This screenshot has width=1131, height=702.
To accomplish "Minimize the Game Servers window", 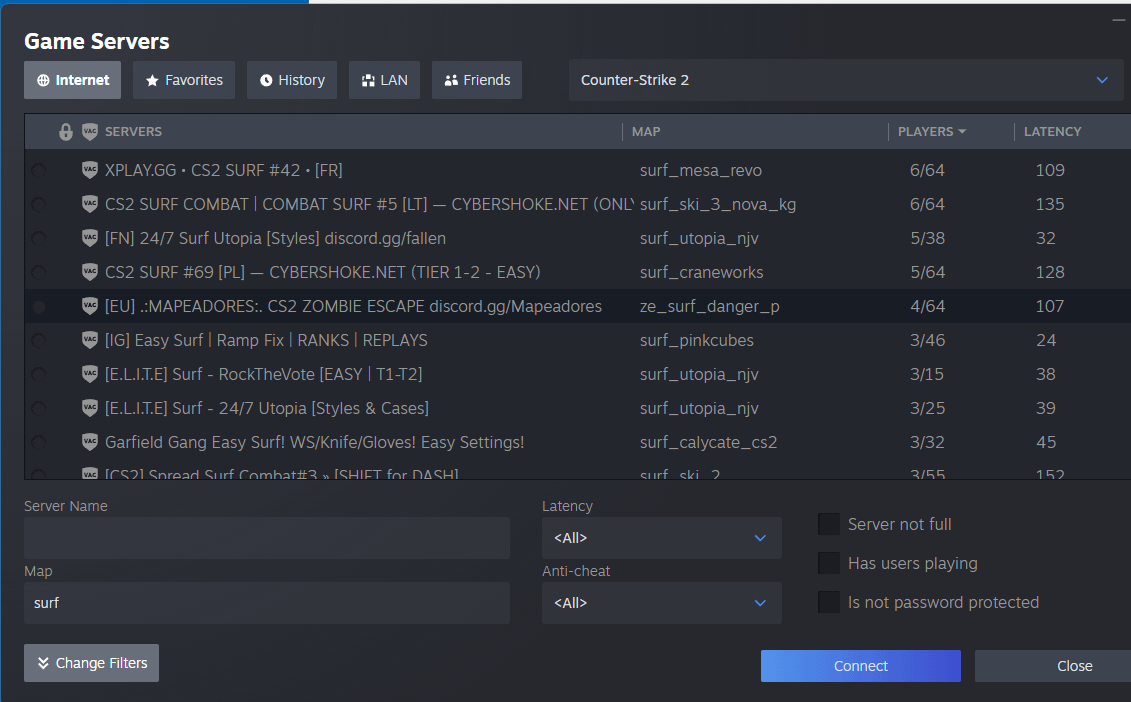I will pos(1118,20).
